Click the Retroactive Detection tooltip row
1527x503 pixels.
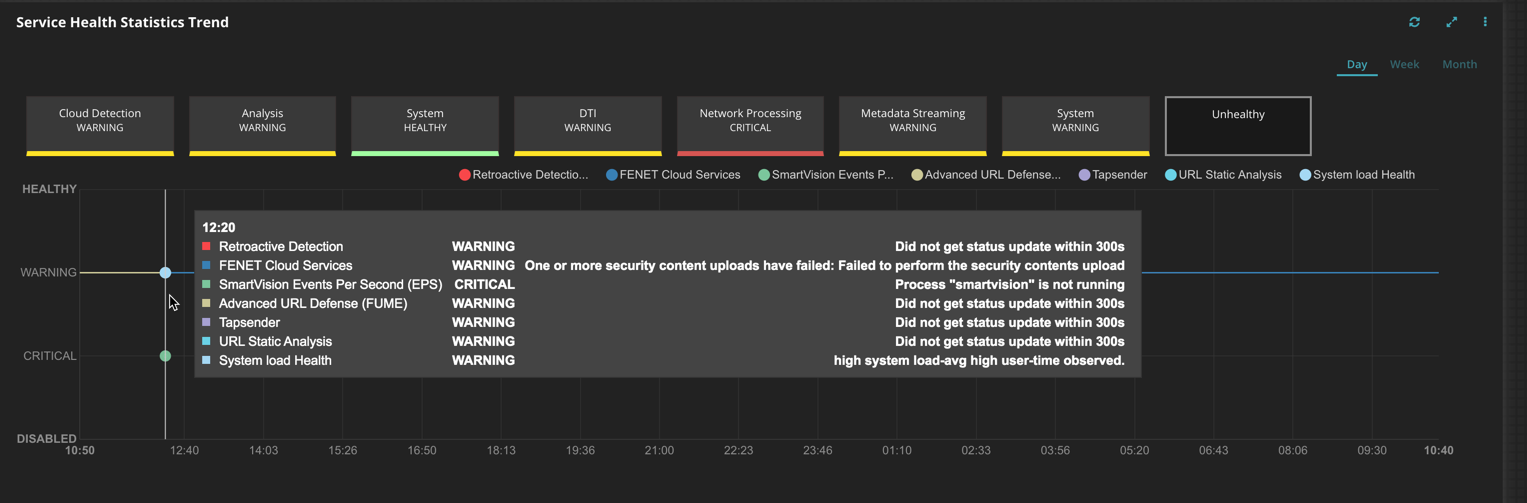point(664,247)
